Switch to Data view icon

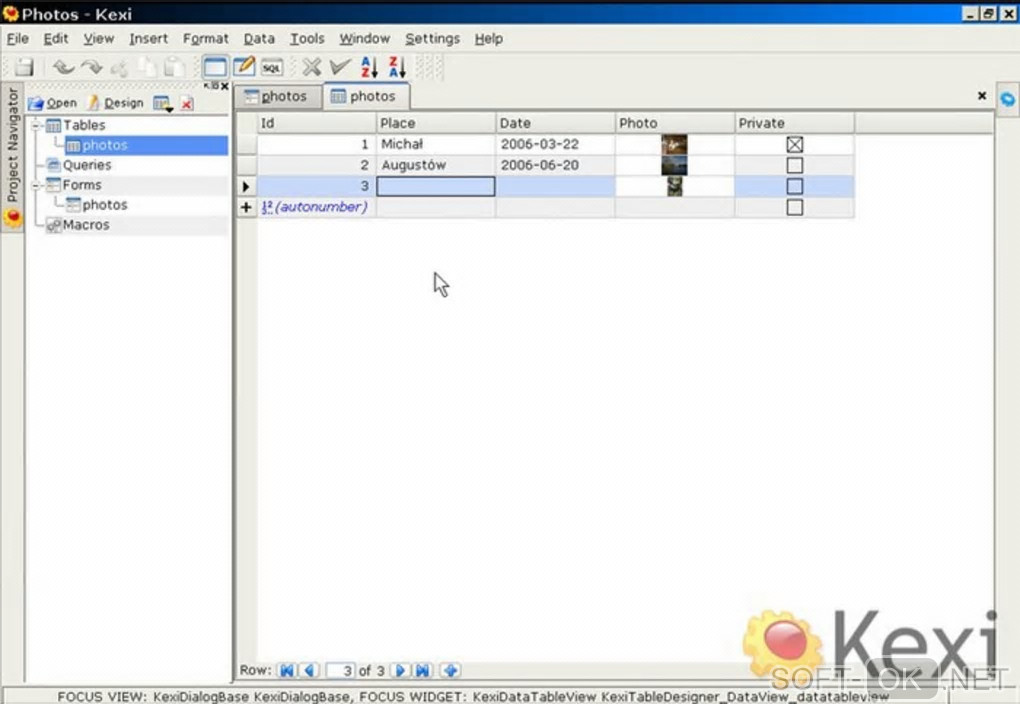click(x=215, y=67)
